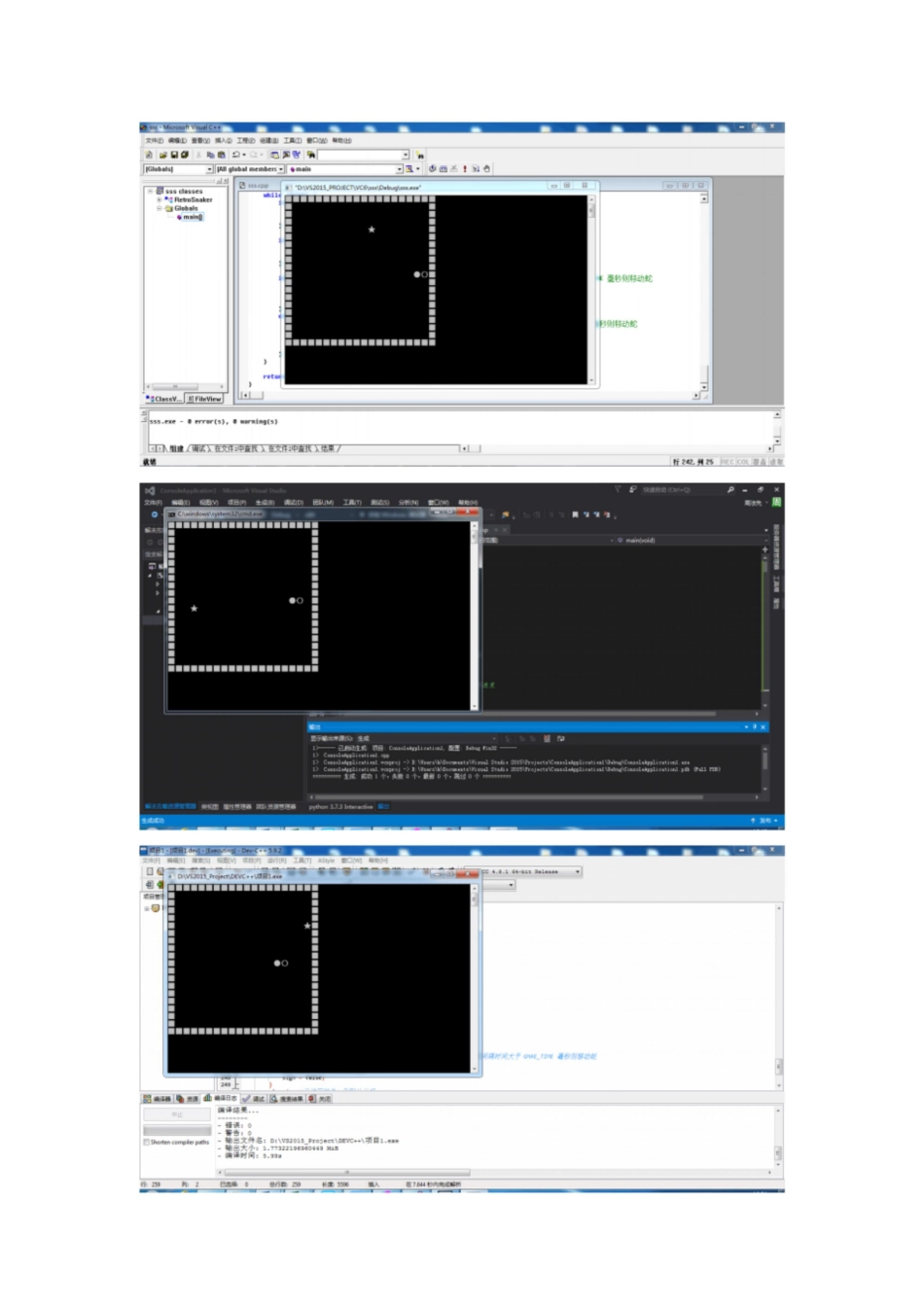Click wizard action icon beside main combo
This screenshot has width=924, height=1307.
[x=409, y=168]
